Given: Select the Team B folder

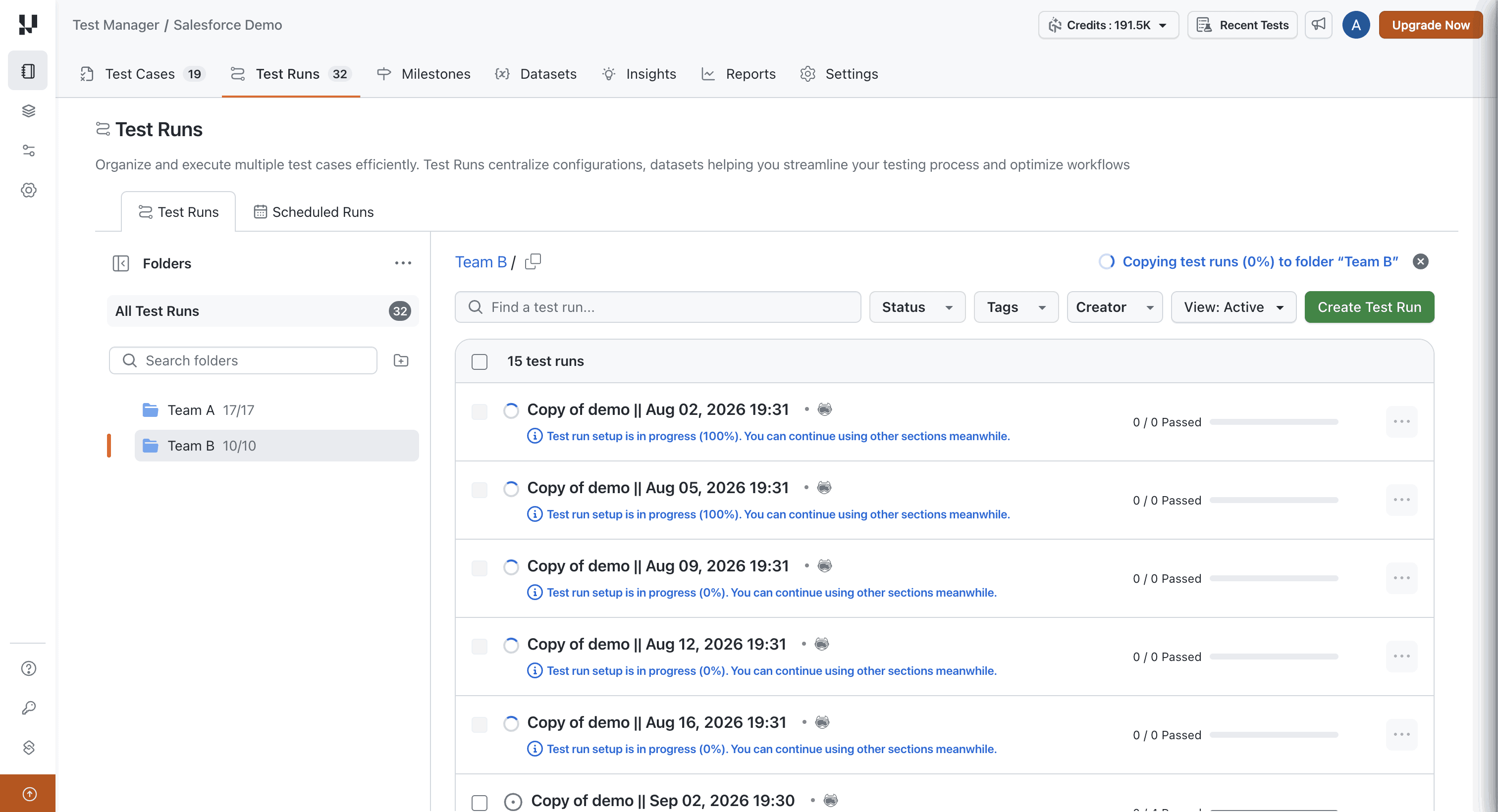Looking at the screenshot, I should click(277, 446).
